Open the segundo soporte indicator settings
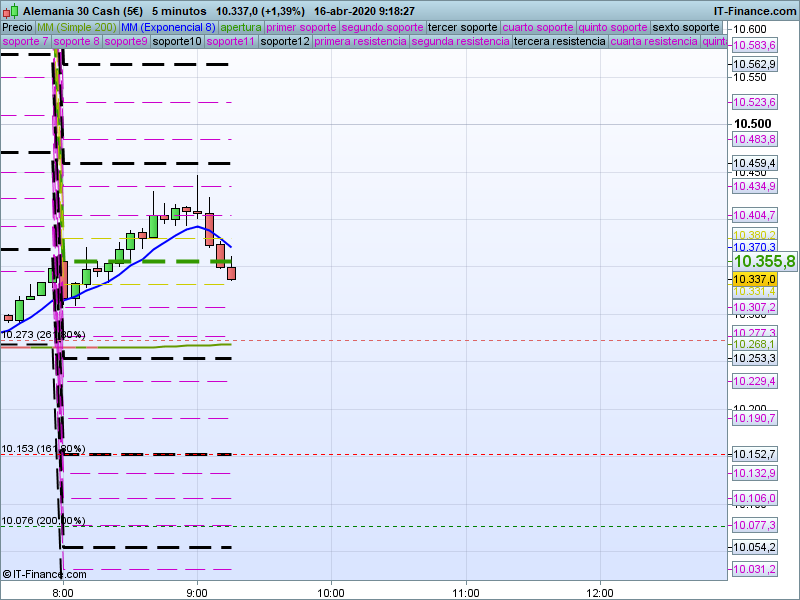800x600 pixels. tap(382, 27)
